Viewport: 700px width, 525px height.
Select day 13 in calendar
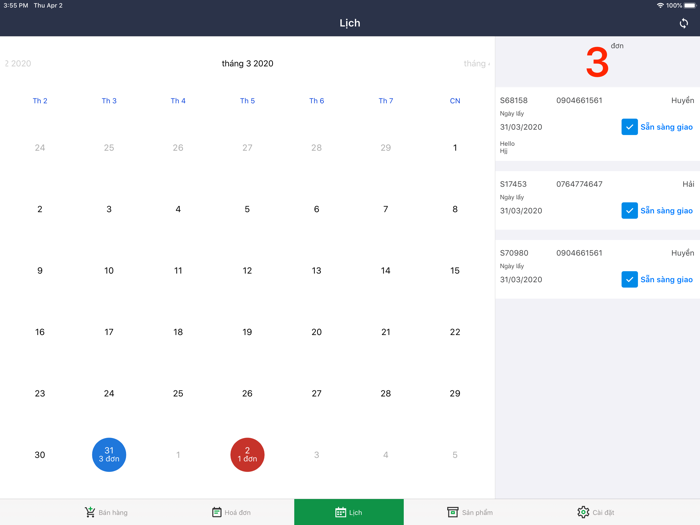[x=317, y=271]
